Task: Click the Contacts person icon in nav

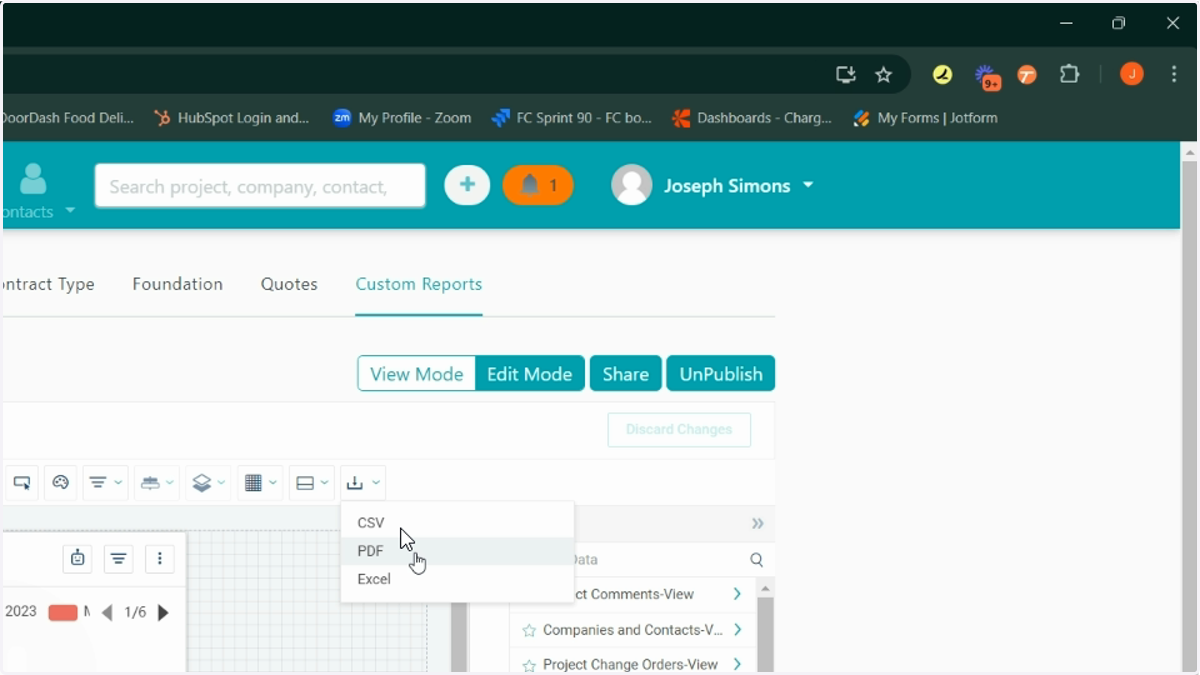Action: click(x=33, y=178)
